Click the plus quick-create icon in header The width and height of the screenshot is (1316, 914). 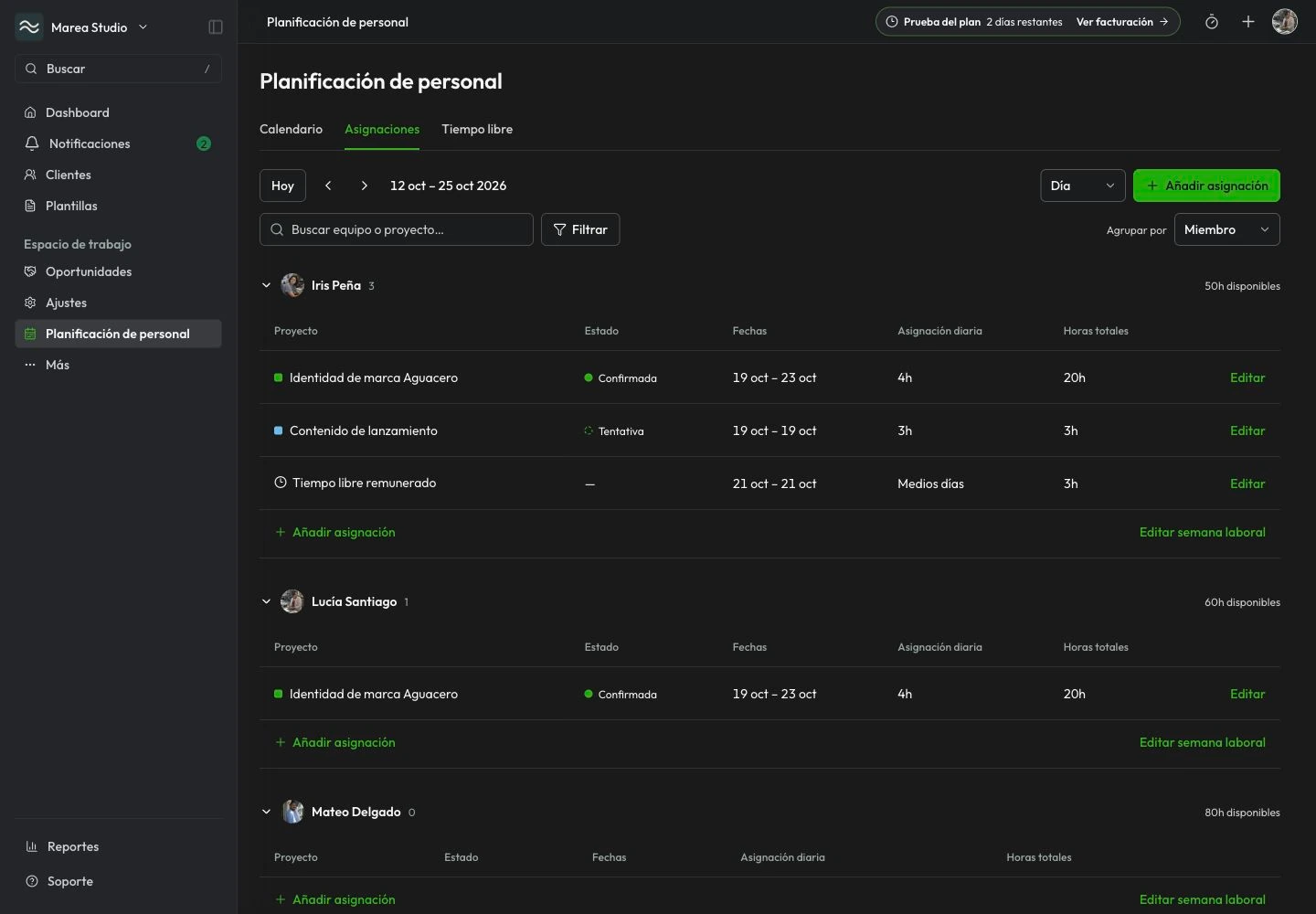pos(1248,22)
